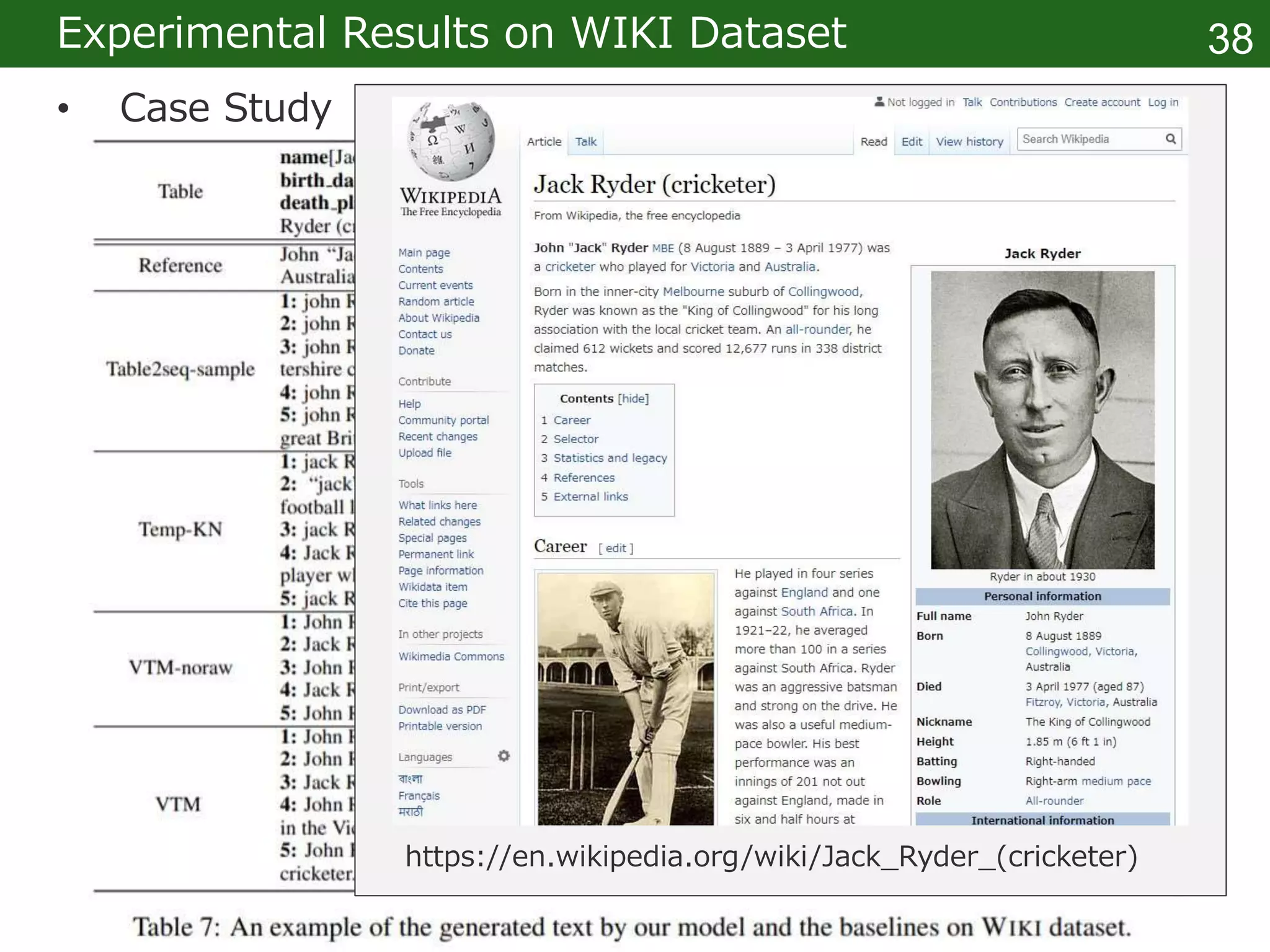Open language settings gear icon

coord(504,756)
